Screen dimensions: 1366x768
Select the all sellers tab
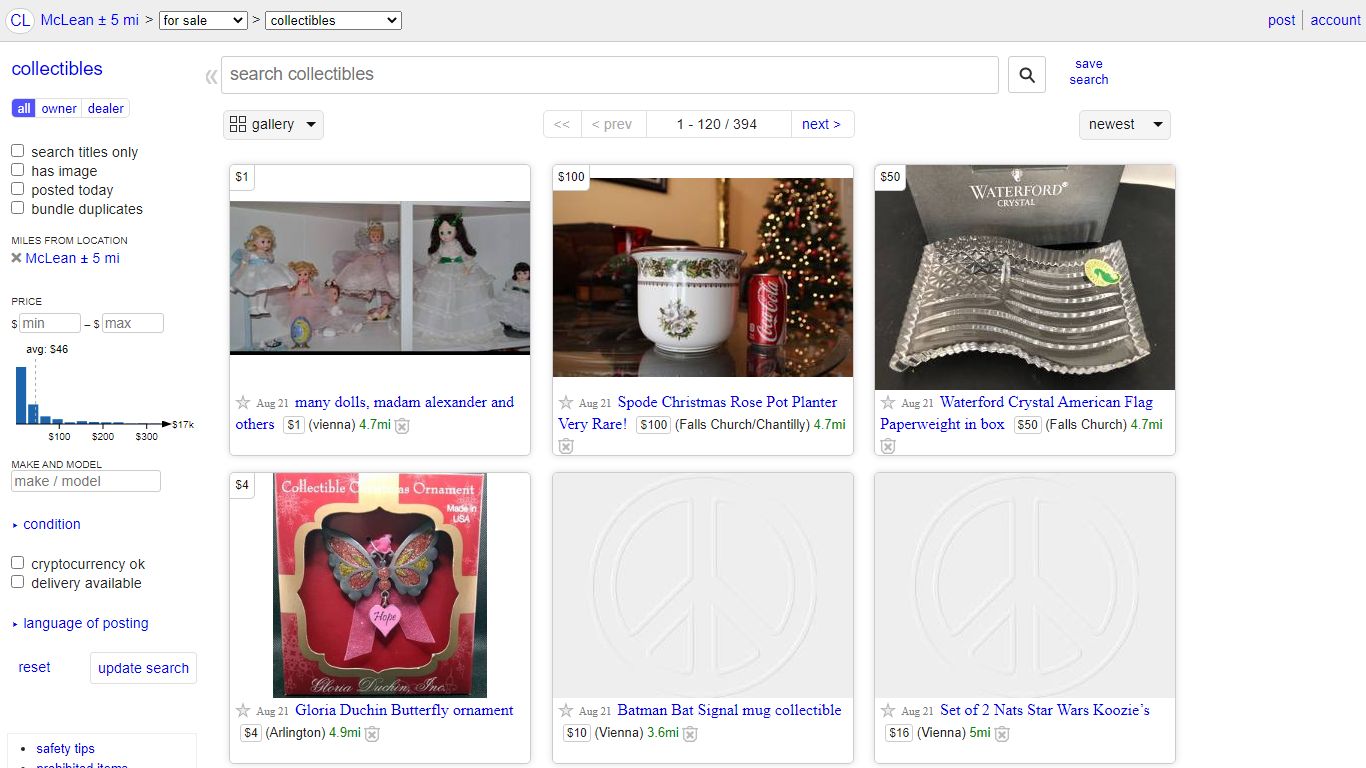click(24, 108)
